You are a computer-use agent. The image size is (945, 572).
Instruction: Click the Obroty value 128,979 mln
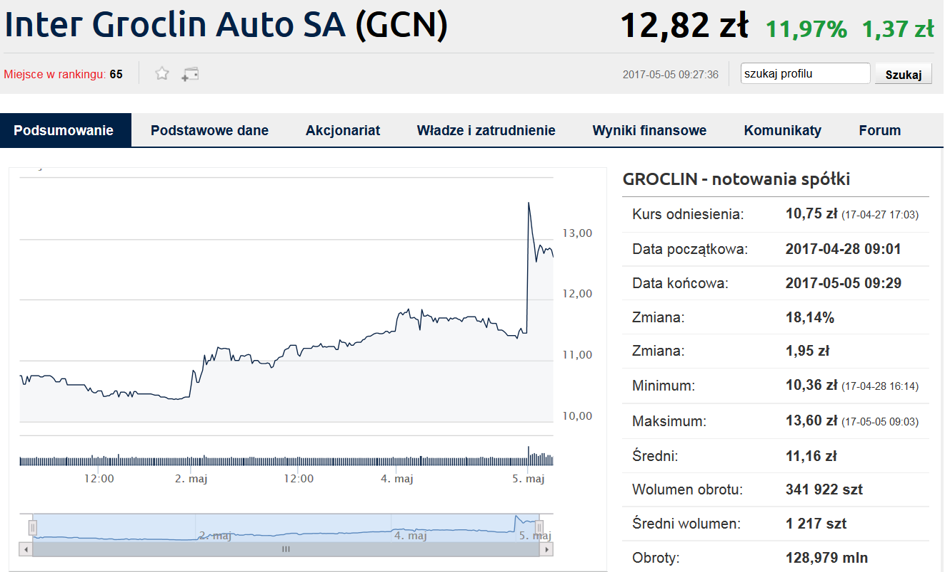[x=827, y=558]
